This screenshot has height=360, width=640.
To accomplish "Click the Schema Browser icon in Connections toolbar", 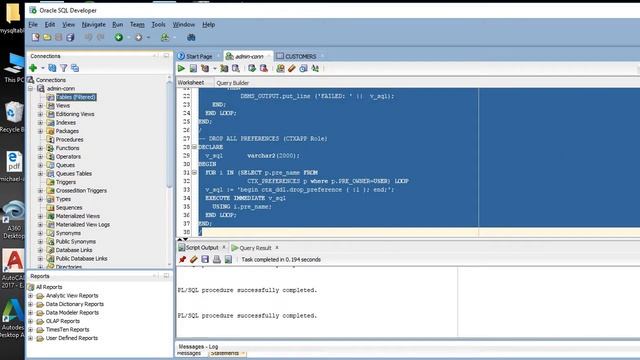I will point(75,68).
